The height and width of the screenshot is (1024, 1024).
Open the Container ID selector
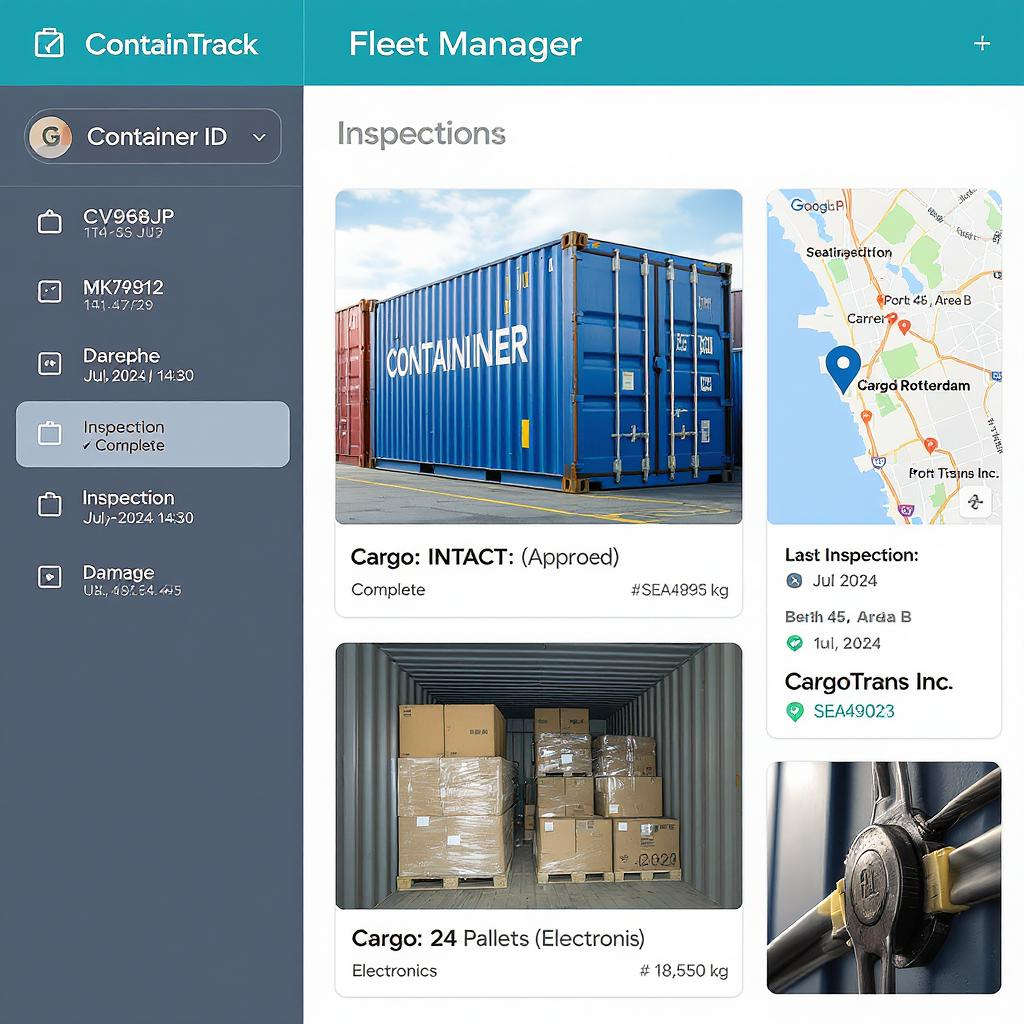pos(153,136)
